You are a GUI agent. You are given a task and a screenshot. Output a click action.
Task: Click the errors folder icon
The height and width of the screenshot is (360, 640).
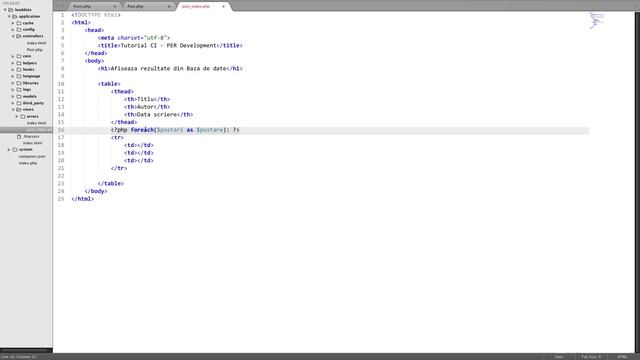pos(23,117)
